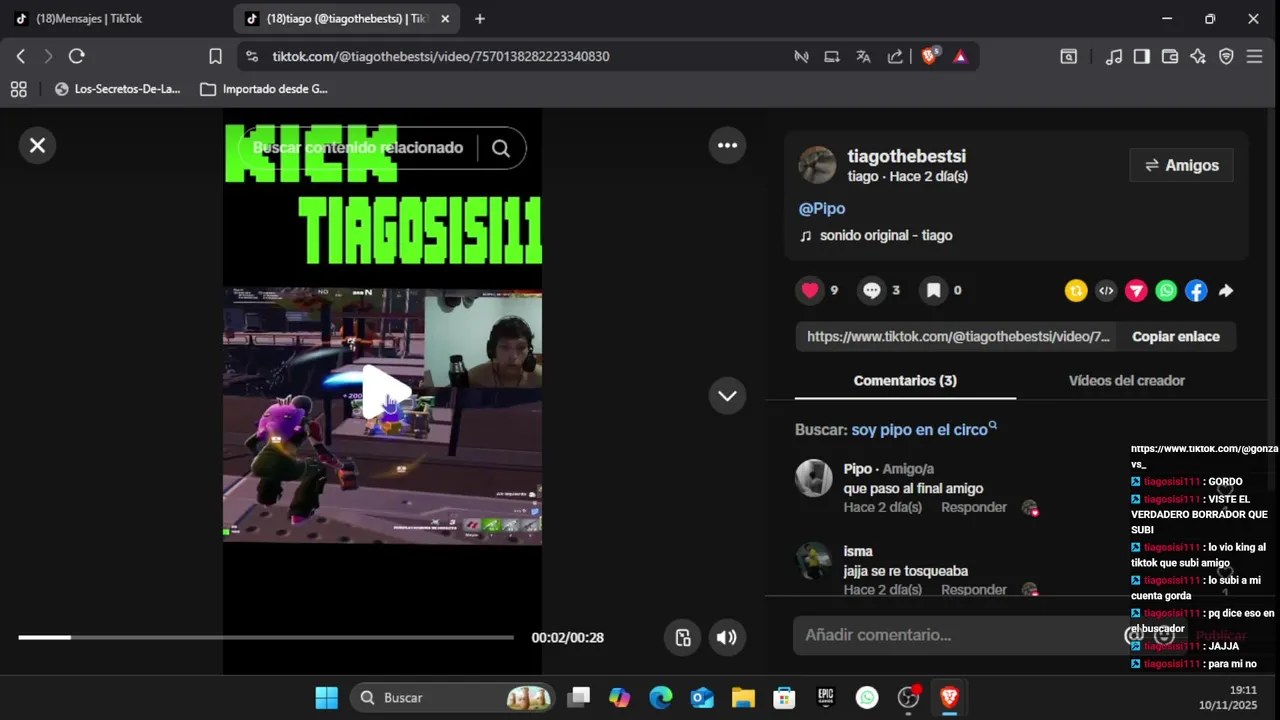Close the active tiago TikTok tab

(x=446, y=19)
